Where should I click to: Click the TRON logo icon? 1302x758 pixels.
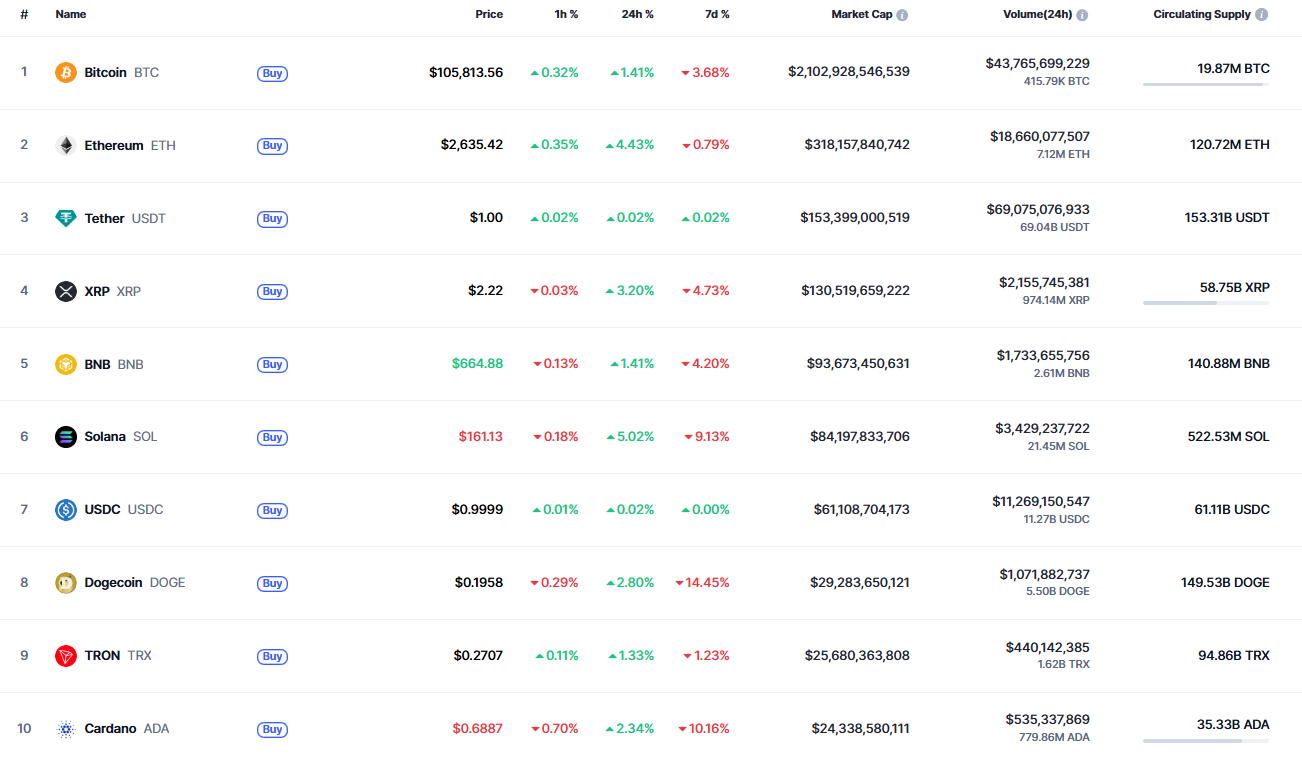pos(66,656)
